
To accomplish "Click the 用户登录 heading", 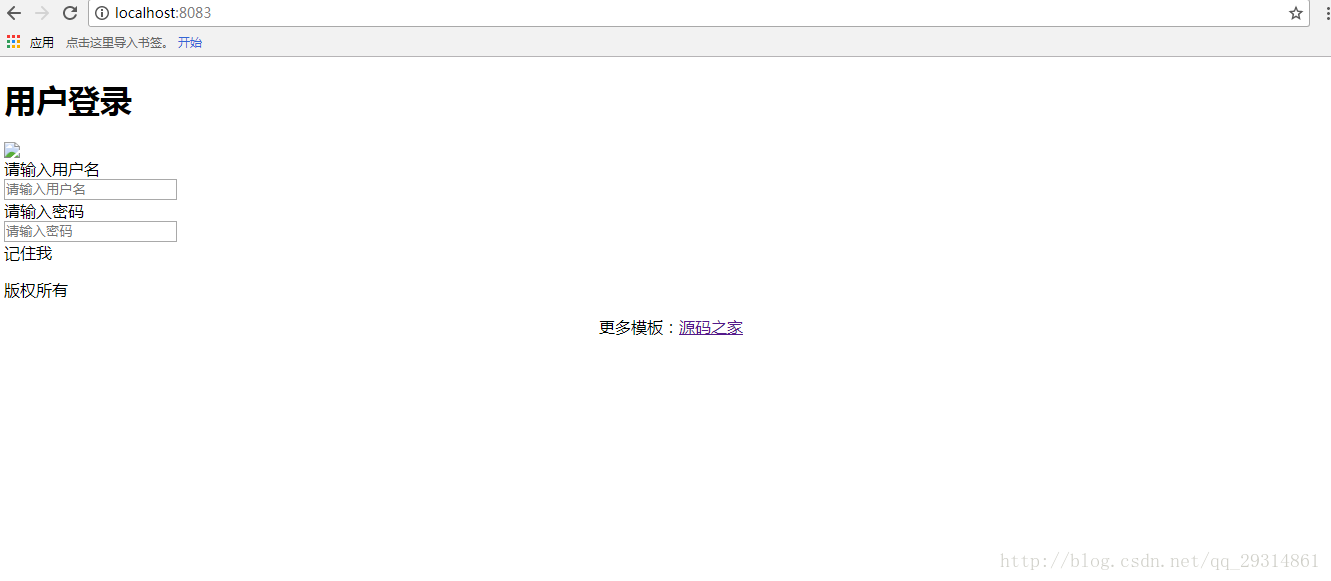I will pos(68,102).
